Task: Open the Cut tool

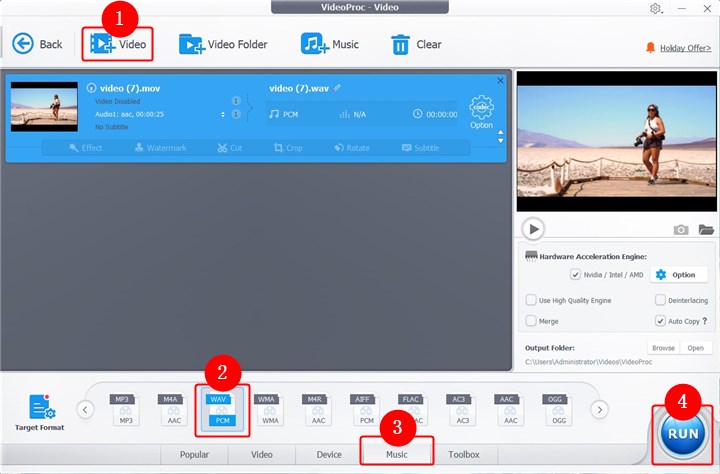Action: coord(230,148)
